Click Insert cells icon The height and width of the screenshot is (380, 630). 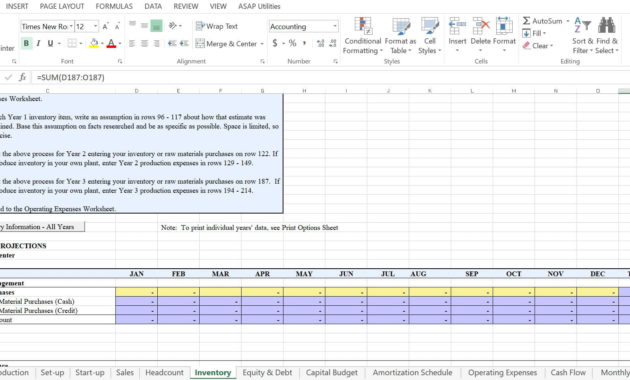[x=457, y=26]
